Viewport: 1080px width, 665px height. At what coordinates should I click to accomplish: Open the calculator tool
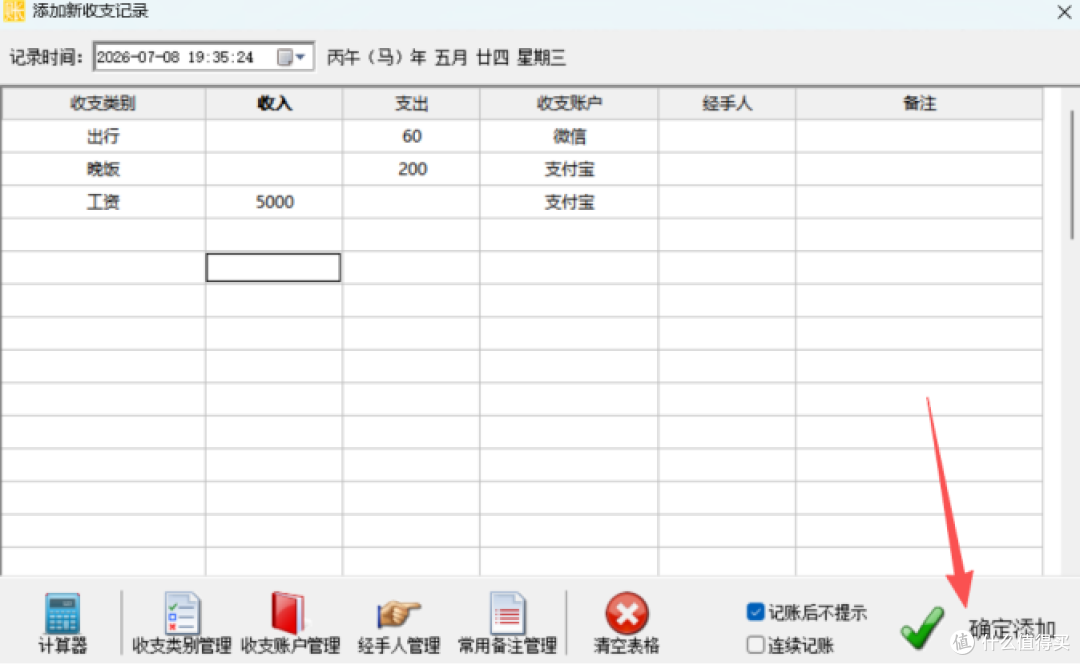click(63, 623)
